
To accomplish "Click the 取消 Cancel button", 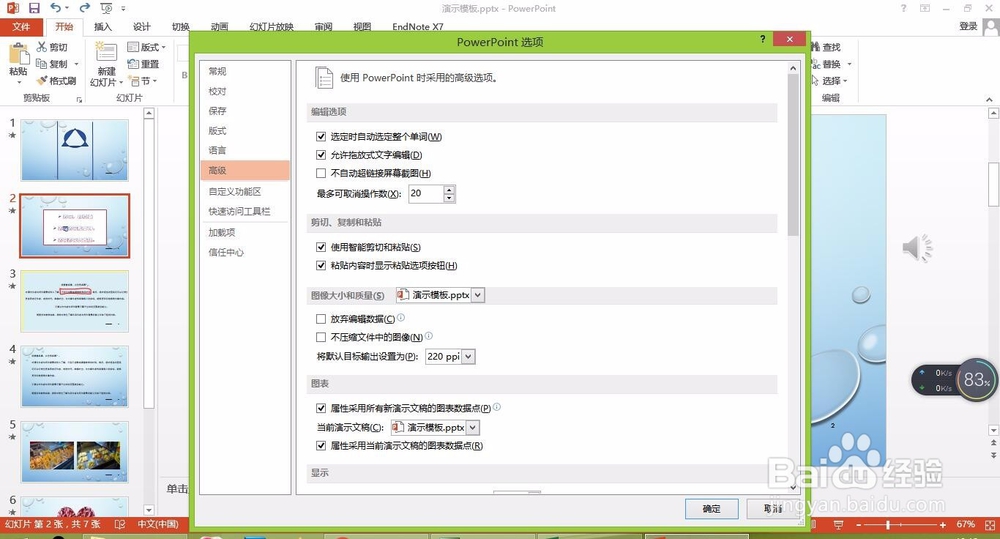I will coord(773,508).
